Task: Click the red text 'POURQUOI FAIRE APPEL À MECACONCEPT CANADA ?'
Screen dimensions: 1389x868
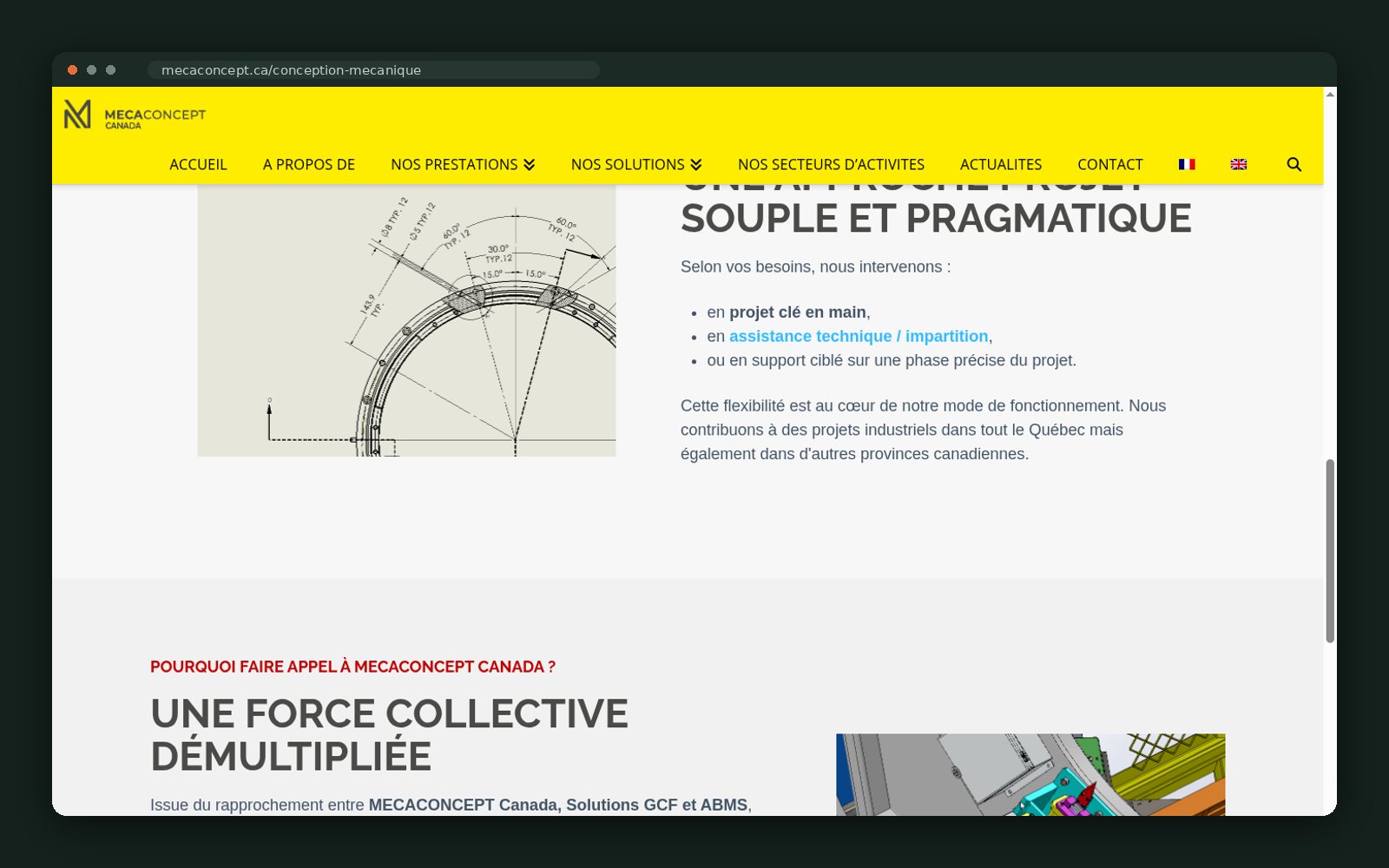Action: tap(352, 667)
